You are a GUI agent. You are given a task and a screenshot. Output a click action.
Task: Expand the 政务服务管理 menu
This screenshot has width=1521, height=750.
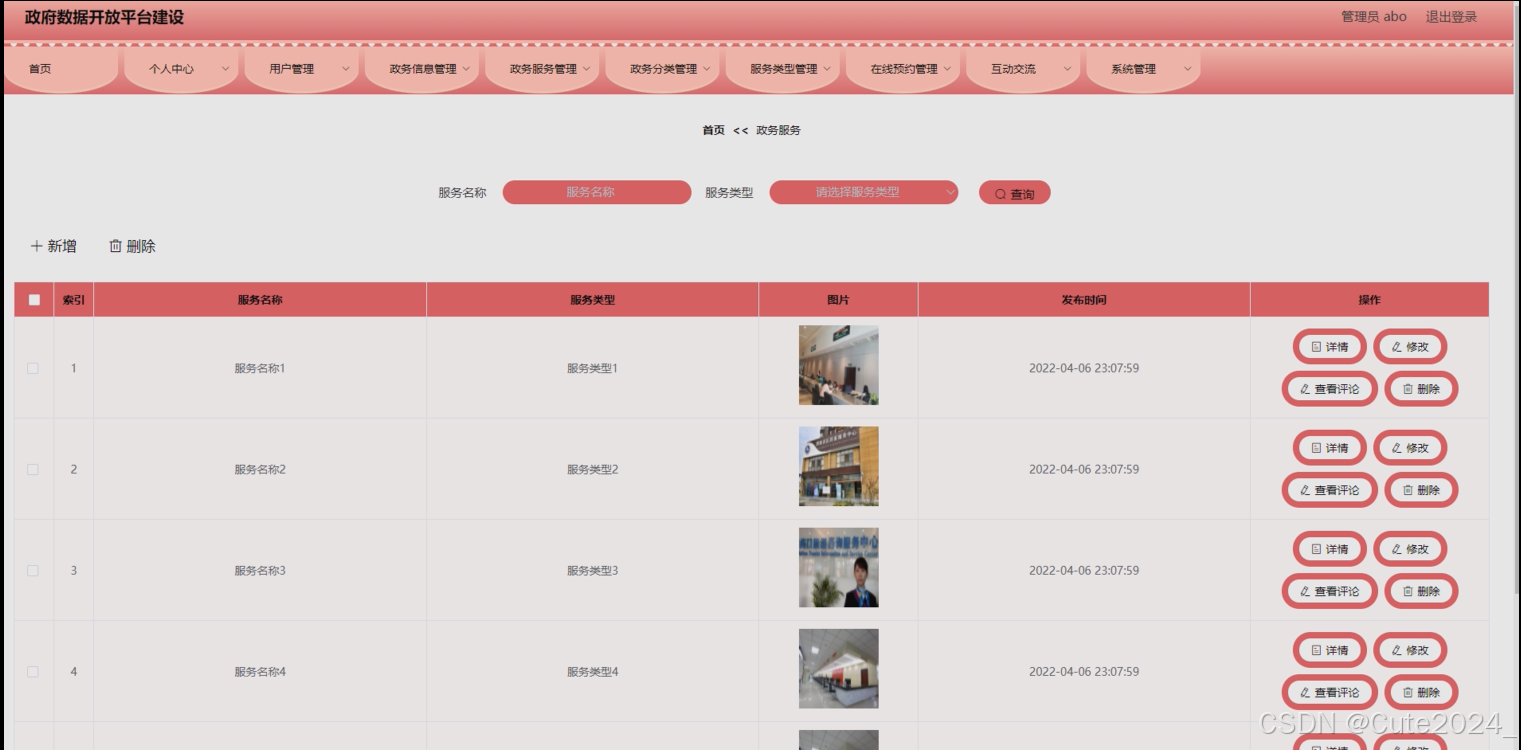point(542,69)
